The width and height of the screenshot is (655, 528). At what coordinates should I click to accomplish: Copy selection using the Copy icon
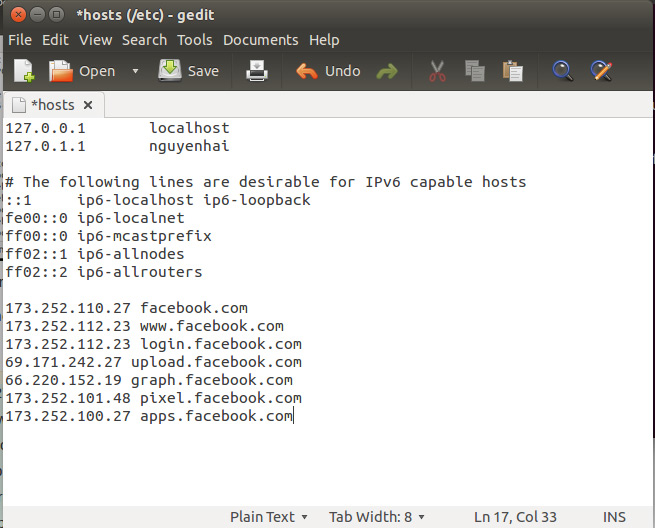coord(475,71)
